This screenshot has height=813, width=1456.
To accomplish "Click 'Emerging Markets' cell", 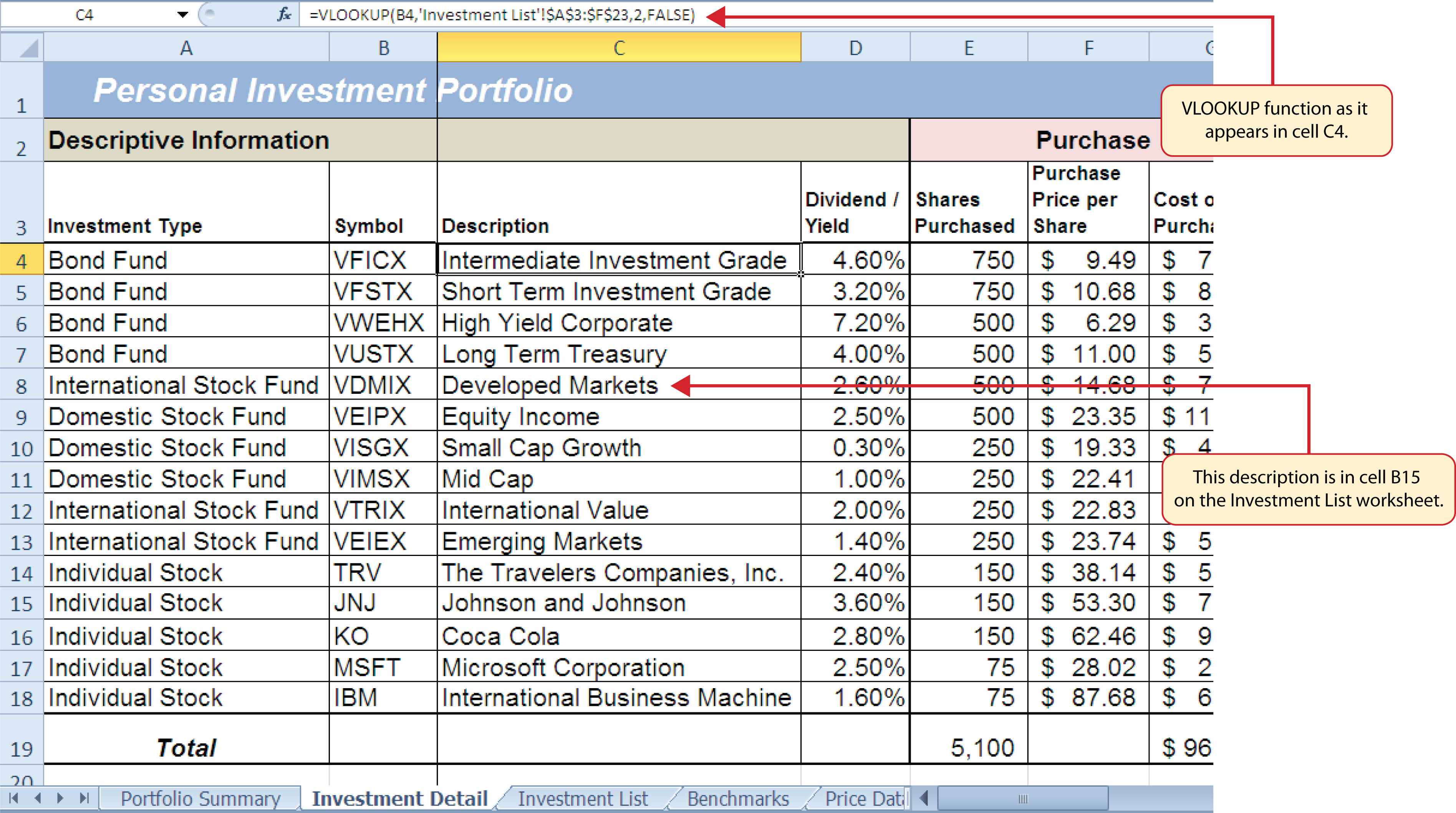I will (619, 541).
